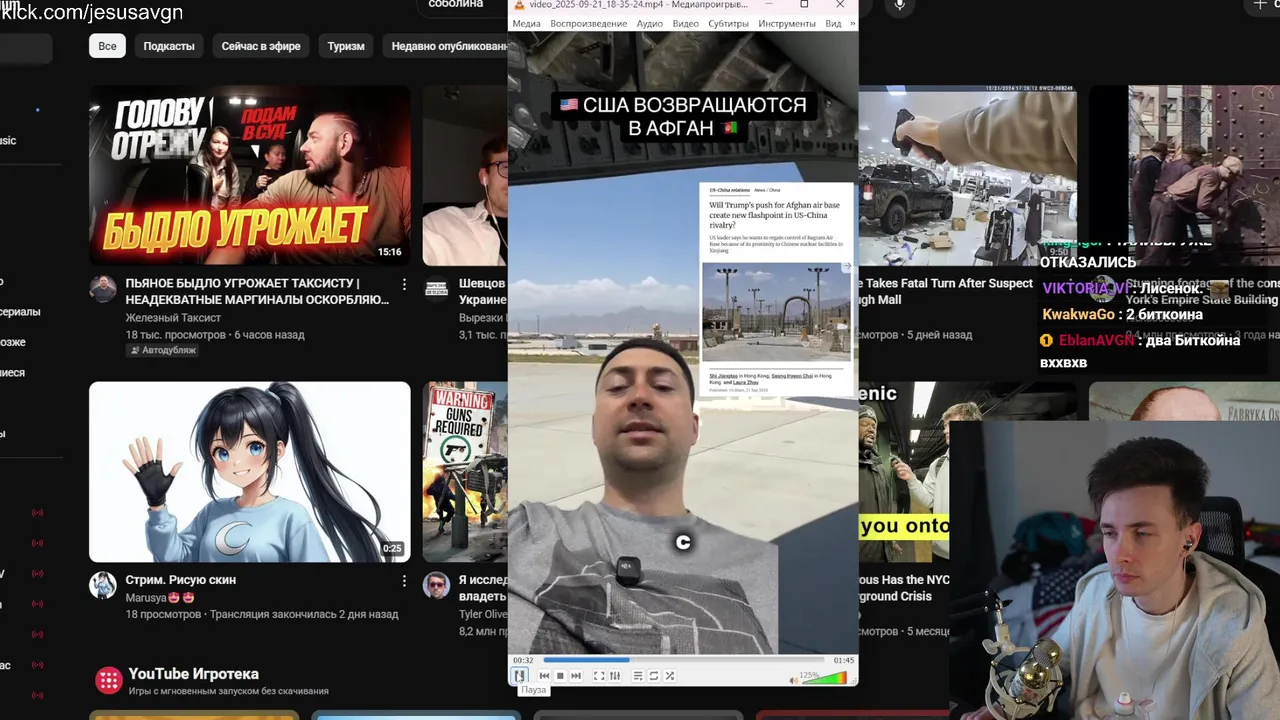Click YouTube voice search microphone icon

tap(900, 6)
